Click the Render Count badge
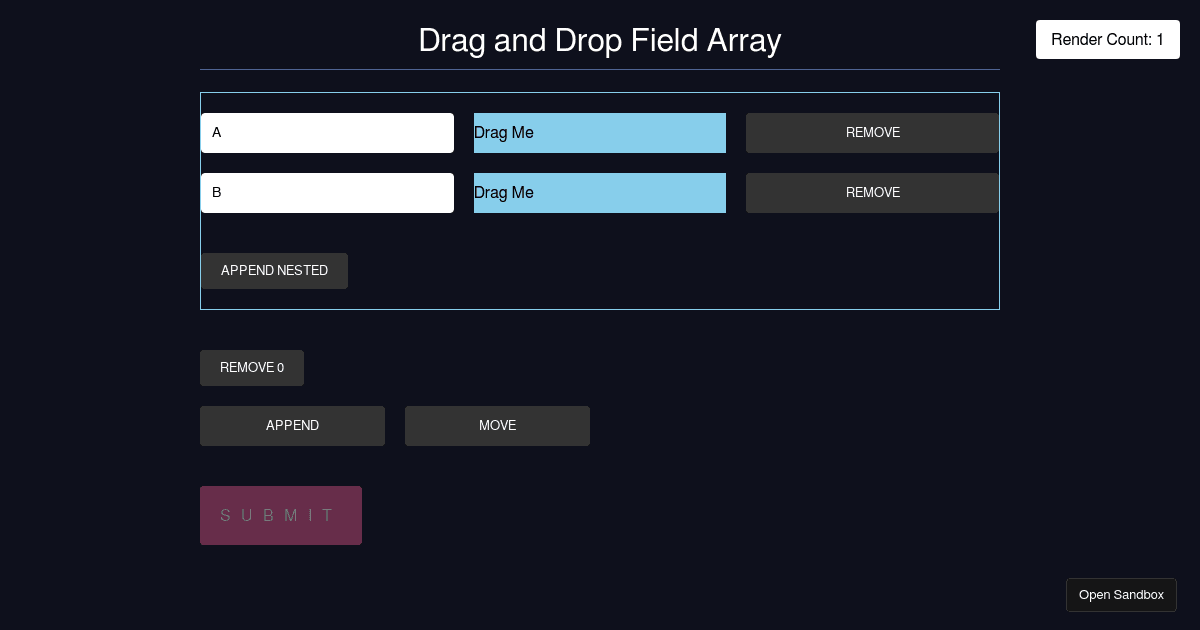1200x630 pixels. [x=1107, y=40]
